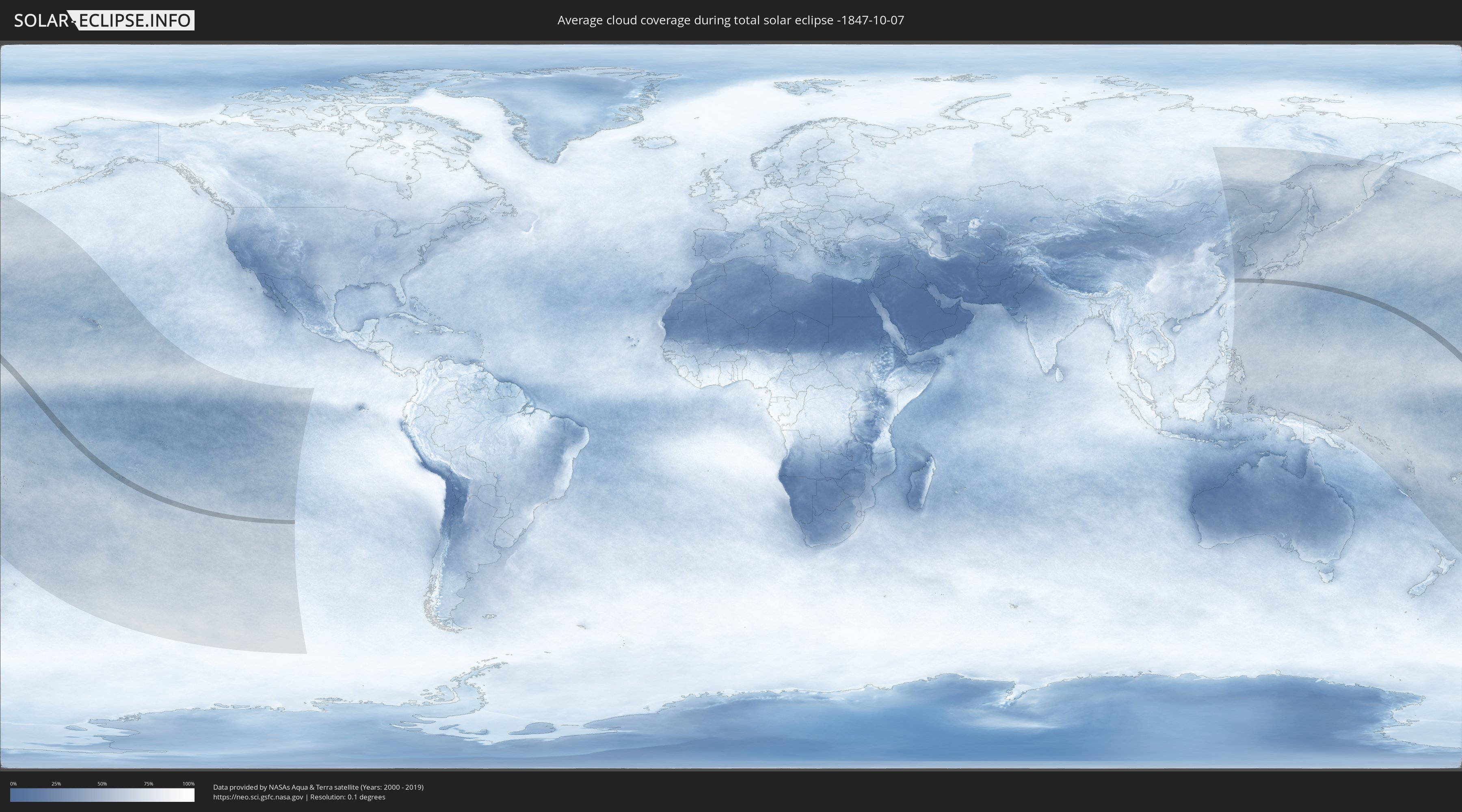
Task: Click the 0% legend label
Action: click(x=13, y=784)
